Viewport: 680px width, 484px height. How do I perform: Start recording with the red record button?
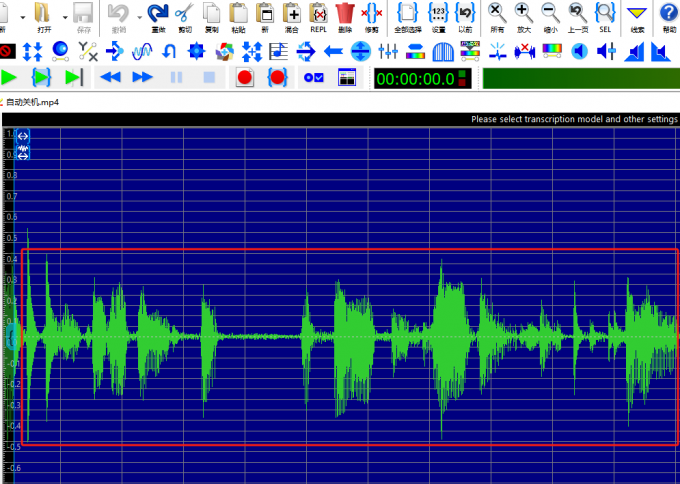coord(244,77)
